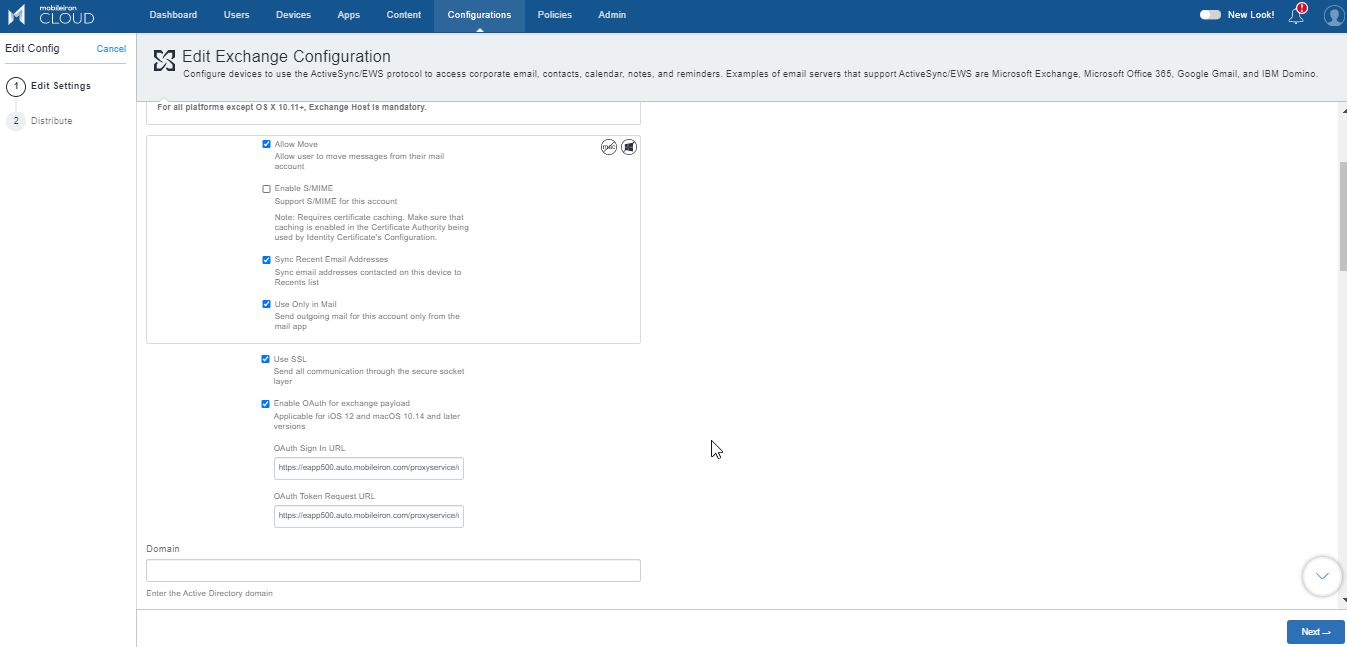
Task: Click the macOS platform icon
Action: 609,147
